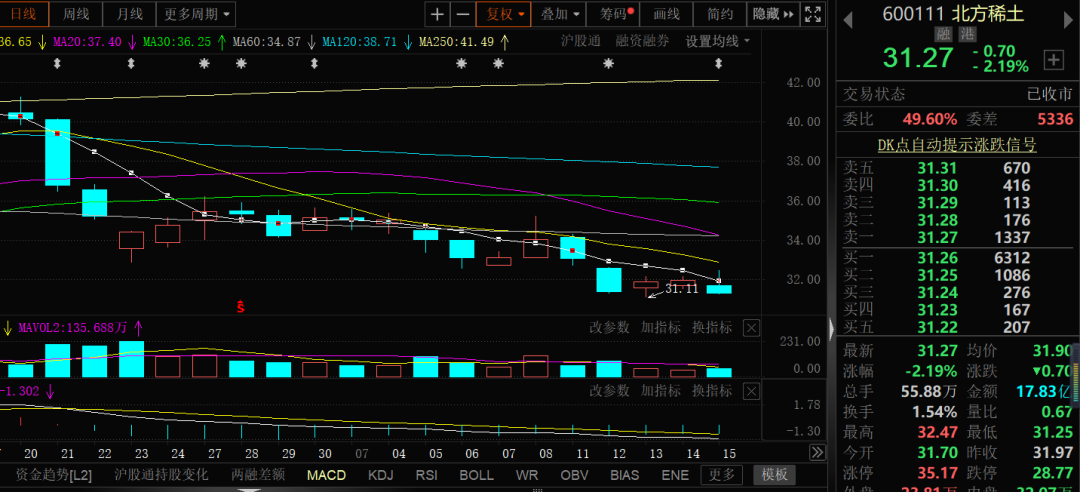Open the 复权 adjustment dropdown
This screenshot has height=492, width=1080.
(503, 14)
